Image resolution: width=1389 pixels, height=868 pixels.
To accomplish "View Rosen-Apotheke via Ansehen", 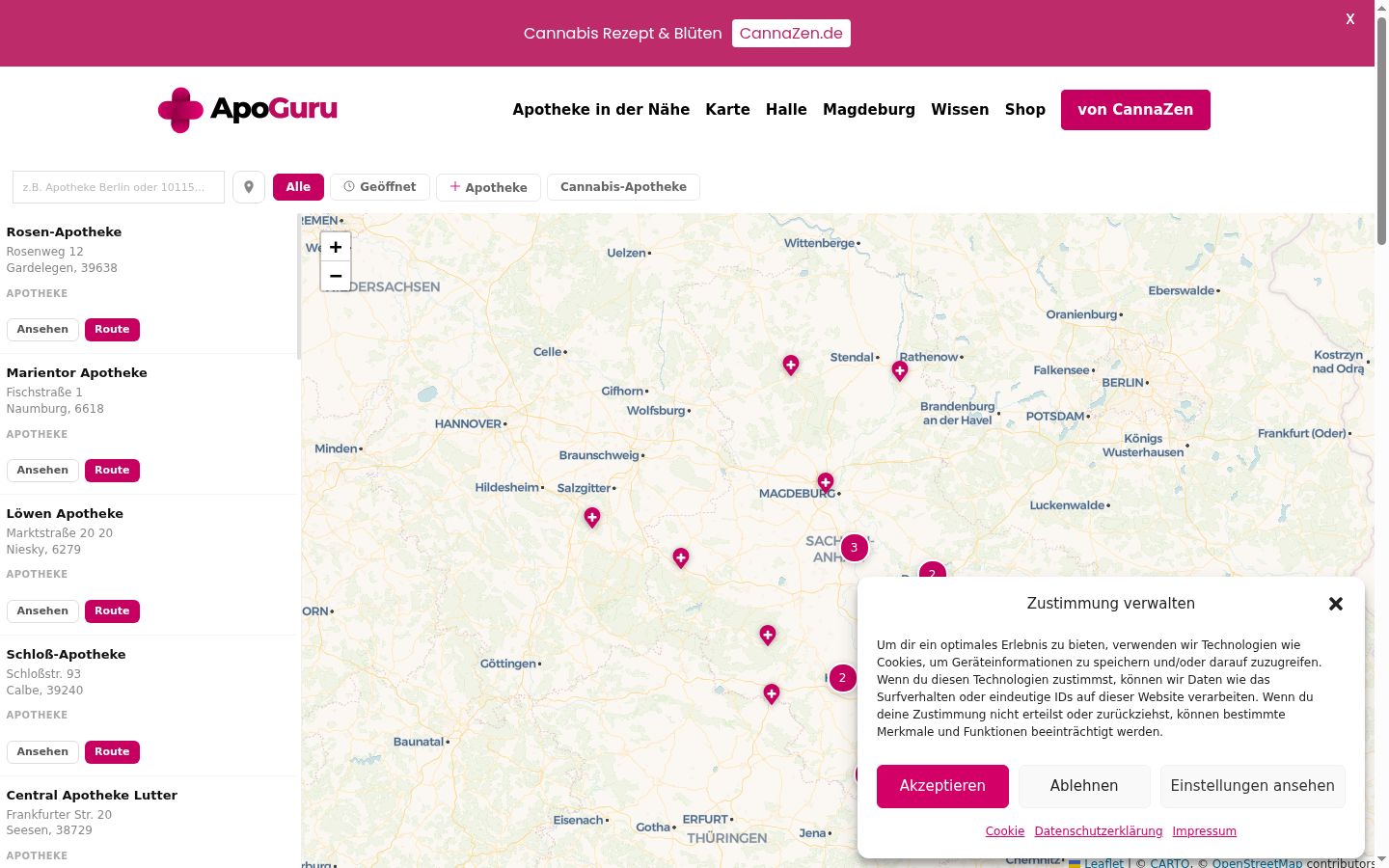I will click(42, 330).
